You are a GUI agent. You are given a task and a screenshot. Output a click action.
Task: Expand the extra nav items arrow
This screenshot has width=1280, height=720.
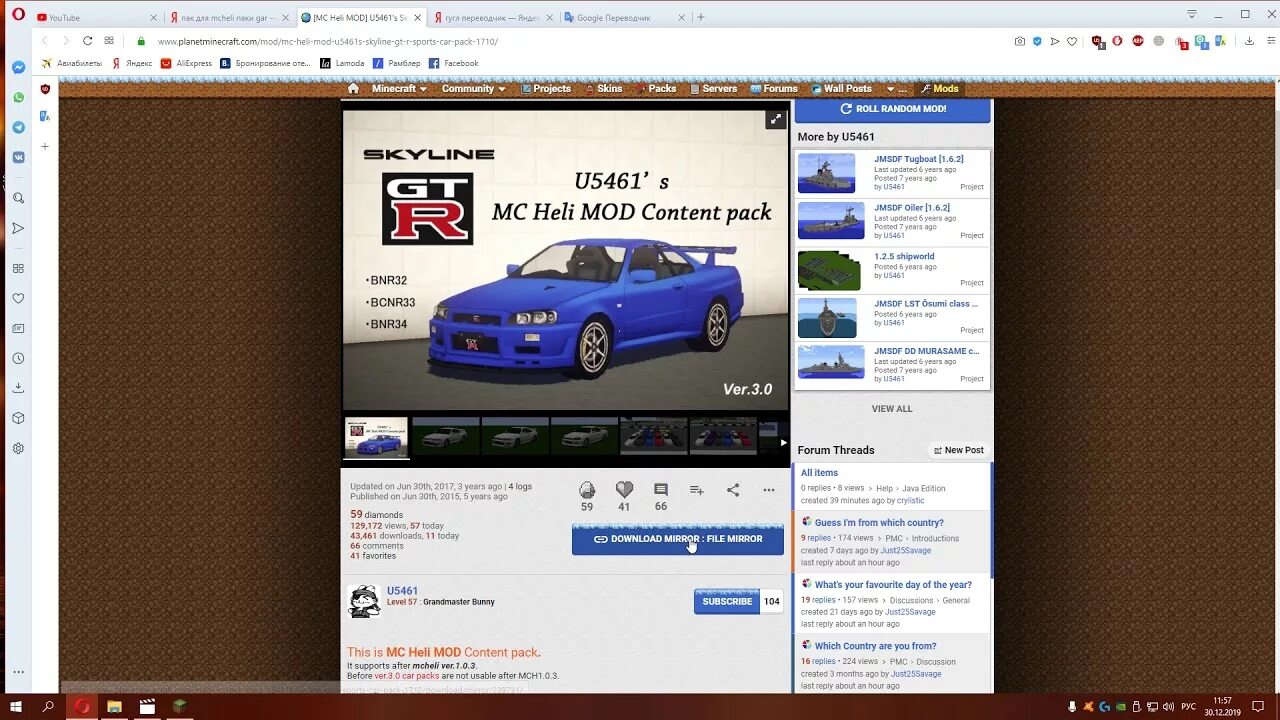pyautogui.click(x=896, y=88)
